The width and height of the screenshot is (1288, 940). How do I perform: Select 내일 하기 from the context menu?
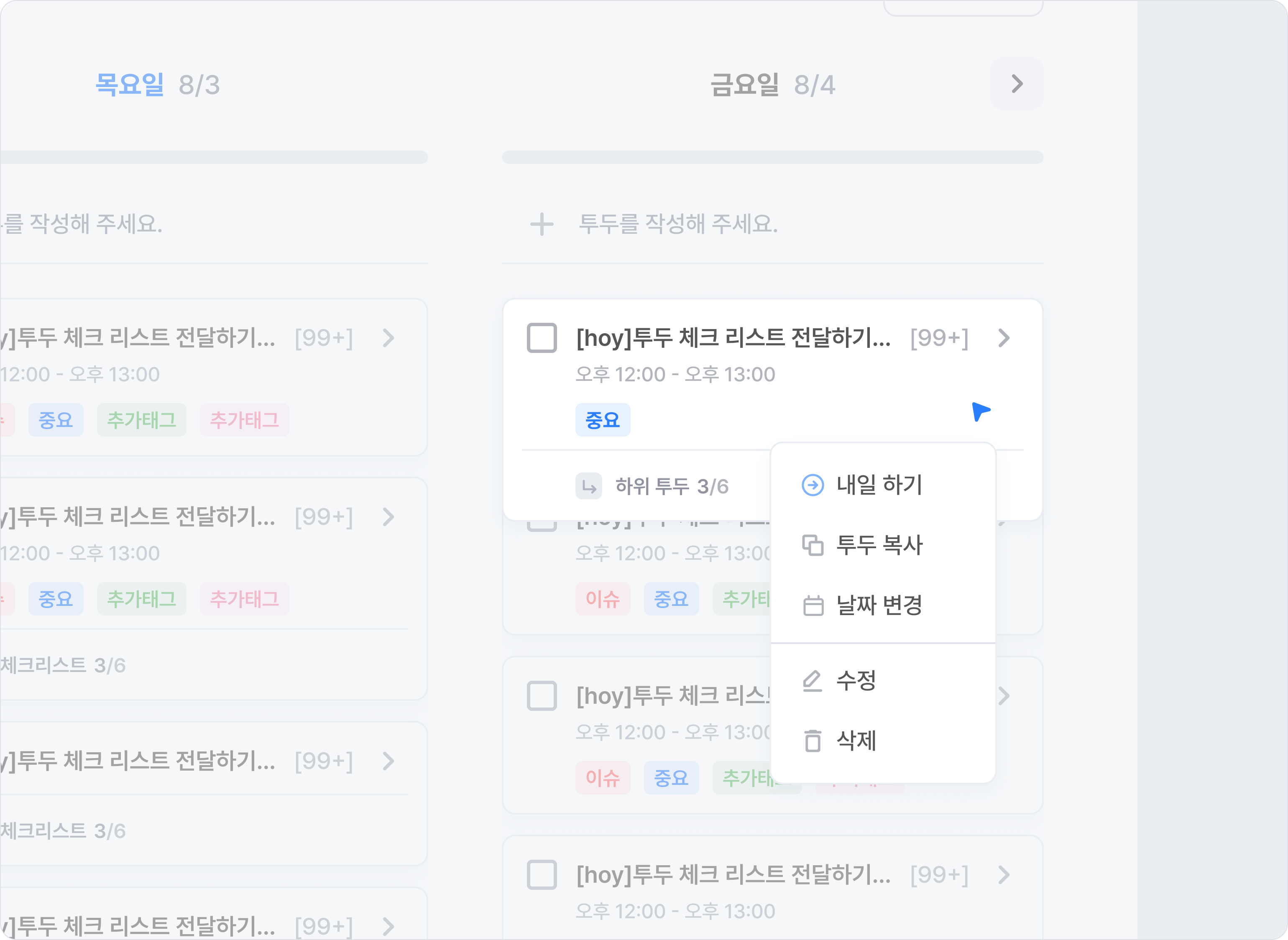pos(879,485)
